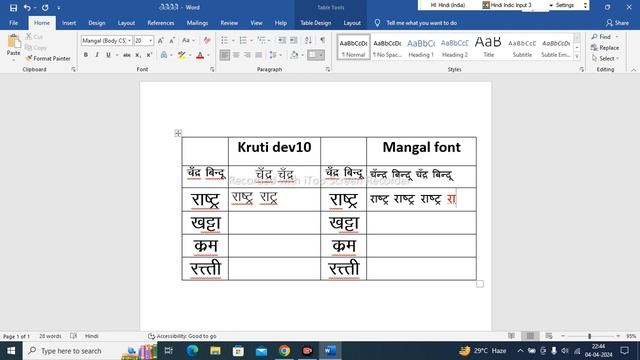Clear all formatting
This screenshot has width=640, height=360.
207,40
